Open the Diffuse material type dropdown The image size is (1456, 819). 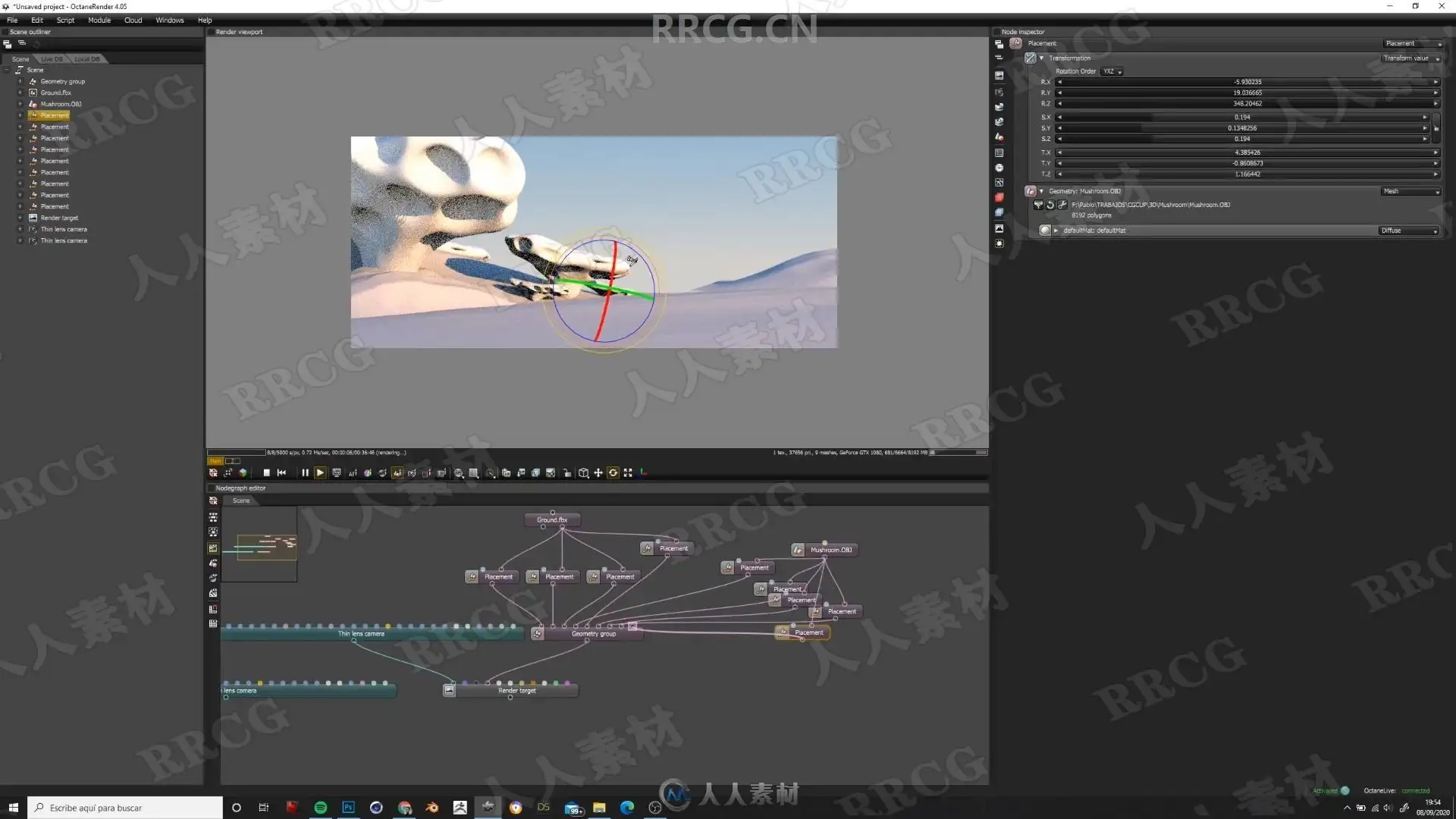[x=1409, y=231]
